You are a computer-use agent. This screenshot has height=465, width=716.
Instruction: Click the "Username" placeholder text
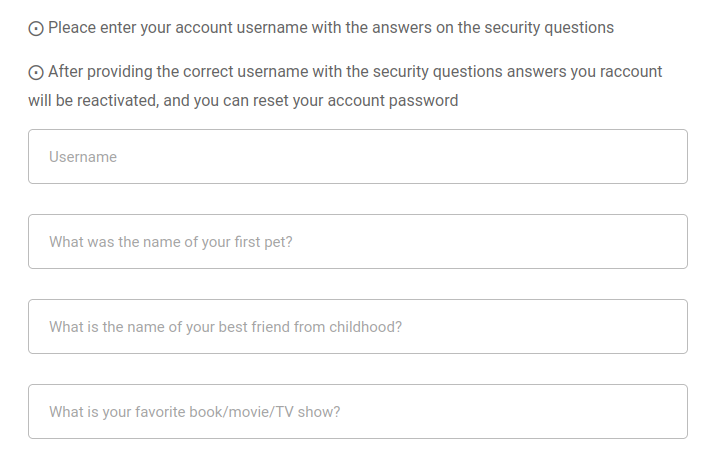(83, 157)
